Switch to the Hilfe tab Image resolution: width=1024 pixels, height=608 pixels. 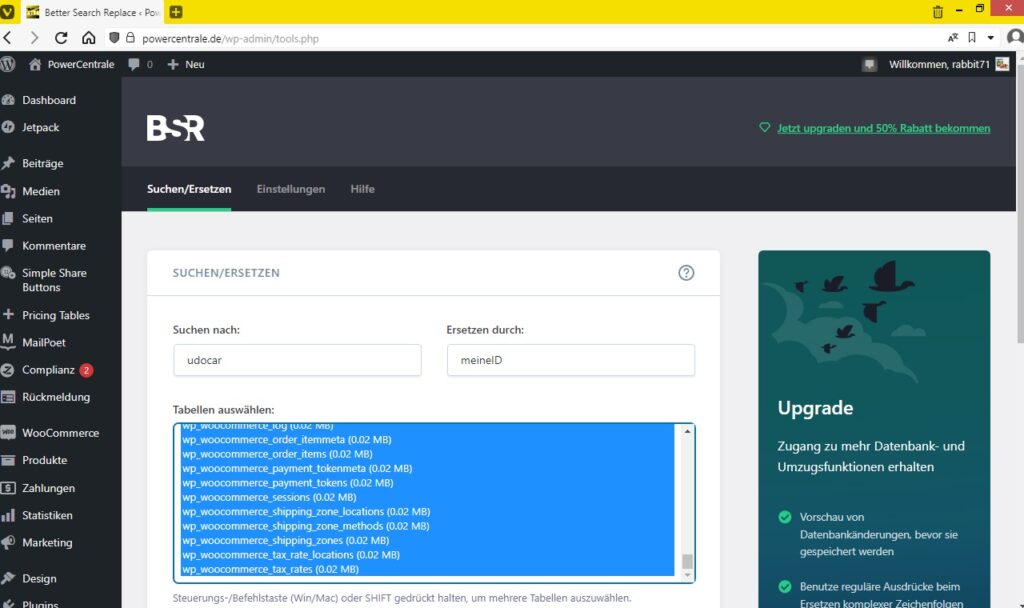(362, 189)
